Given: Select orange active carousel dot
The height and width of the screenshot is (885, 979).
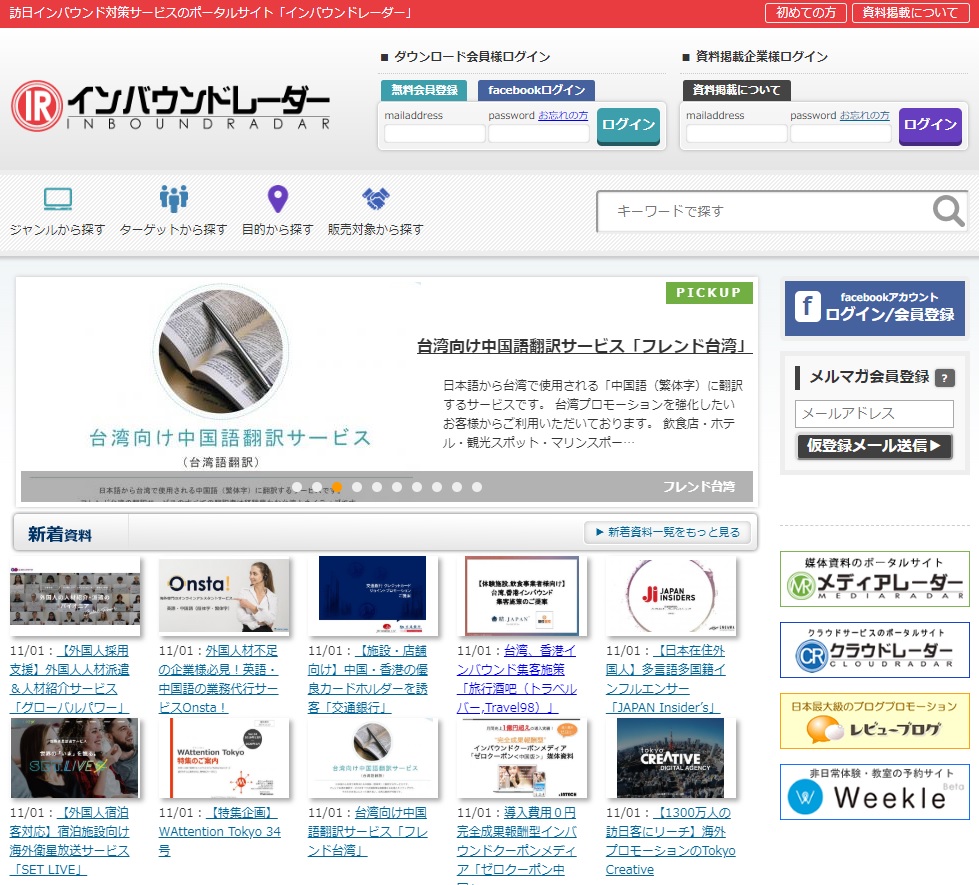Looking at the screenshot, I should click(x=337, y=487).
